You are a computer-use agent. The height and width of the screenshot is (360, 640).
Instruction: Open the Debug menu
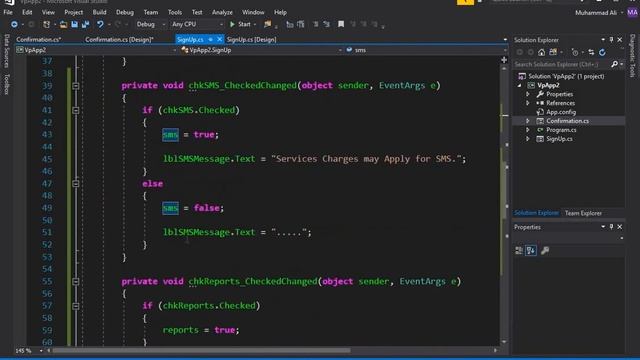coord(124,12)
